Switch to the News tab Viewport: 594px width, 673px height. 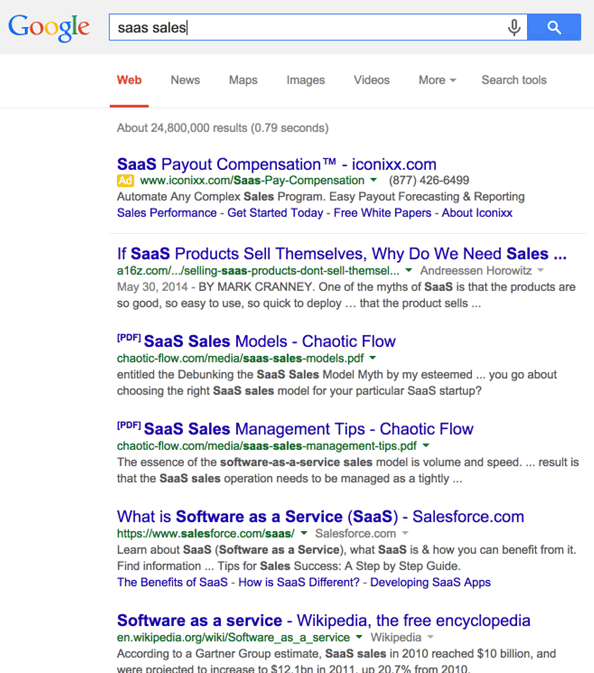(x=185, y=80)
